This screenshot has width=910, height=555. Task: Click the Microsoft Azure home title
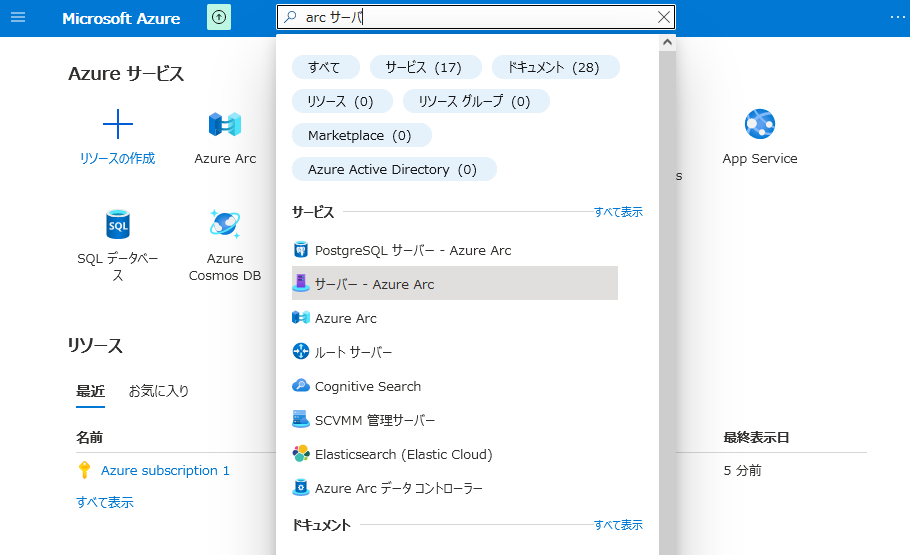click(121, 19)
